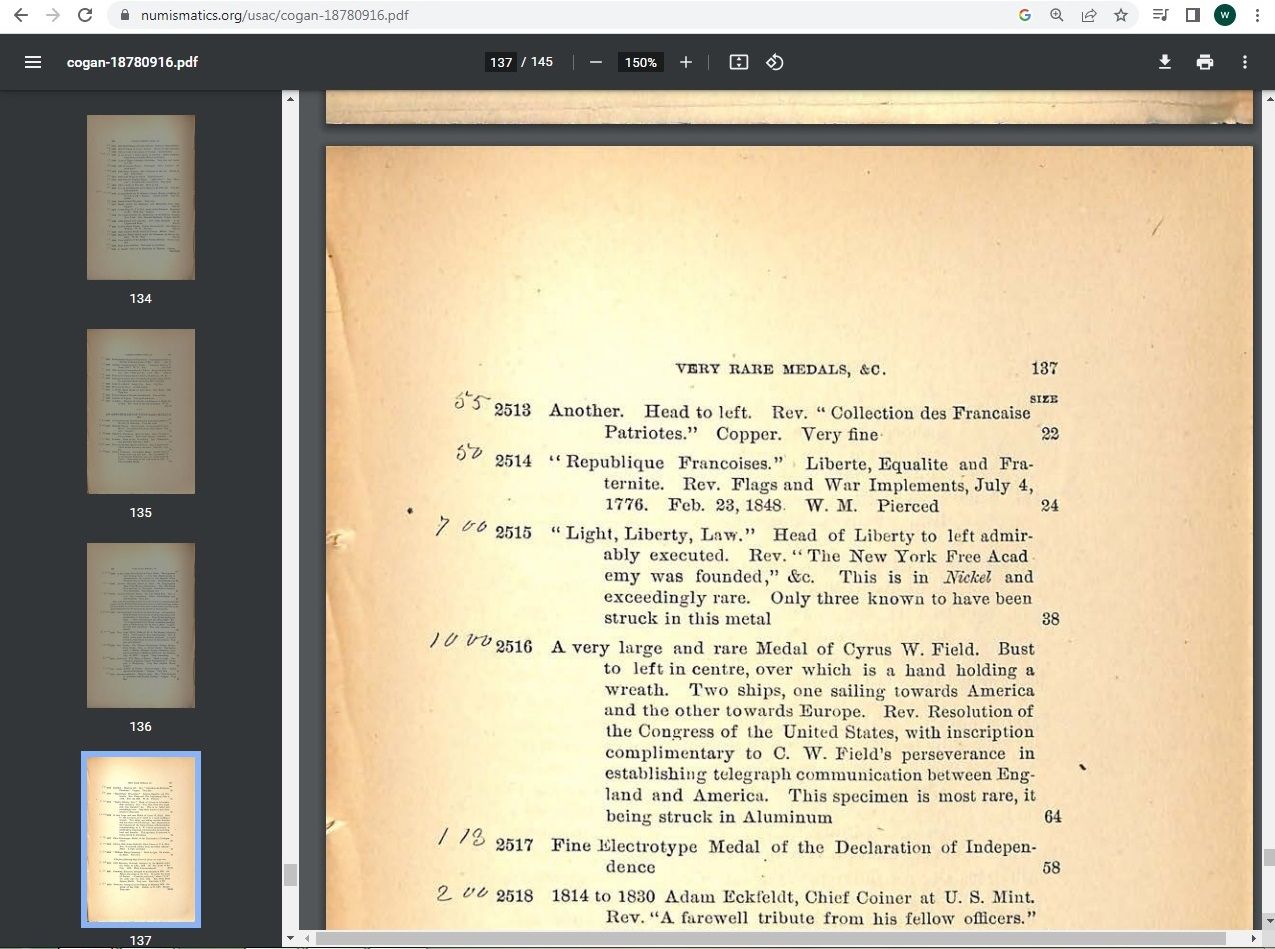
Task: Edit the current page number field 137
Action: pyautogui.click(x=501, y=62)
